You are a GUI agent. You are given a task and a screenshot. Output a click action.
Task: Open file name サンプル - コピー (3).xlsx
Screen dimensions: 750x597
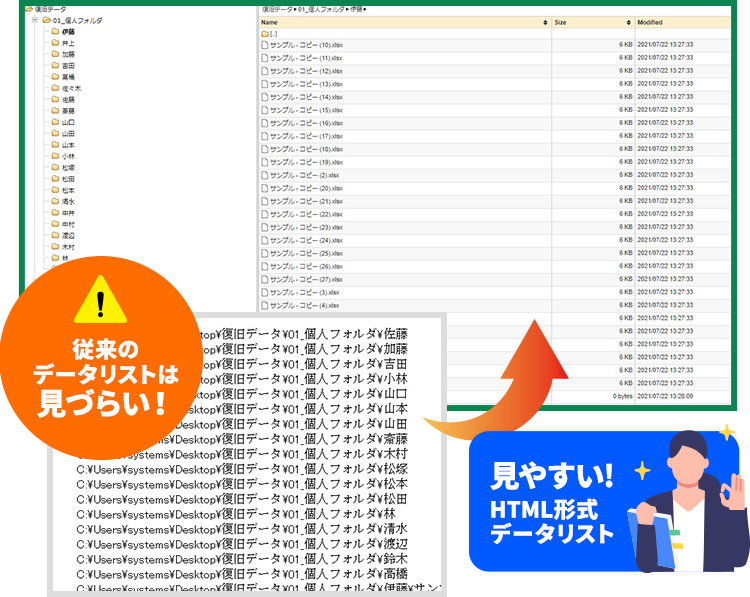pyautogui.click(x=305, y=292)
